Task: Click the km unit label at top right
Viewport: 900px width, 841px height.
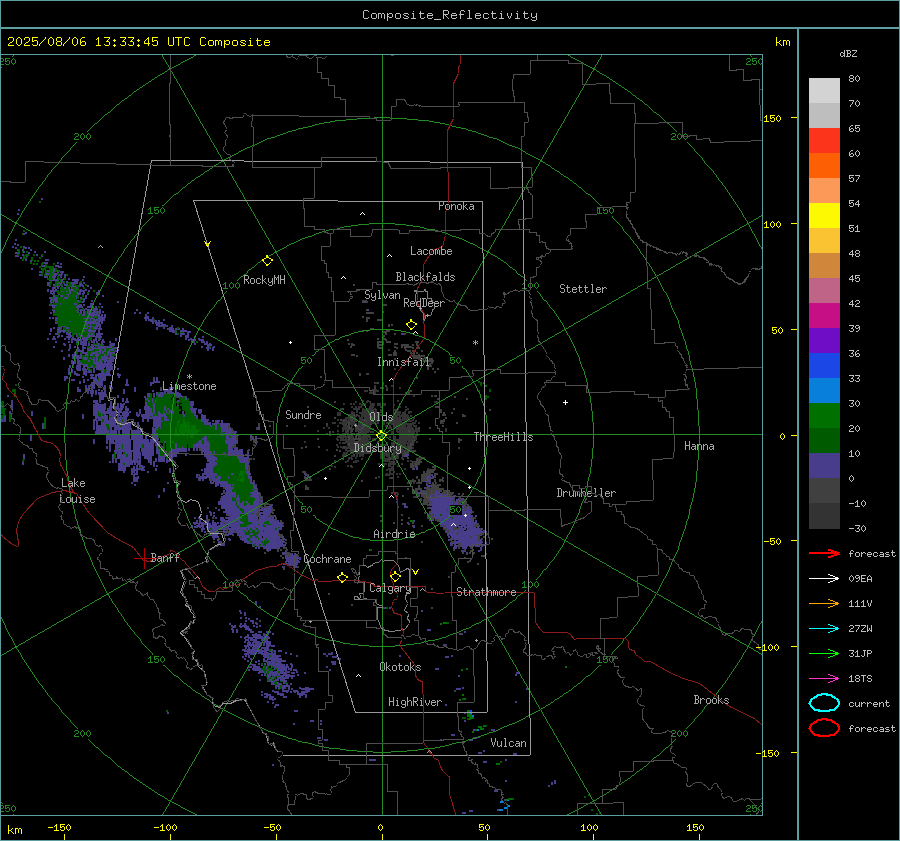Action: (782, 42)
